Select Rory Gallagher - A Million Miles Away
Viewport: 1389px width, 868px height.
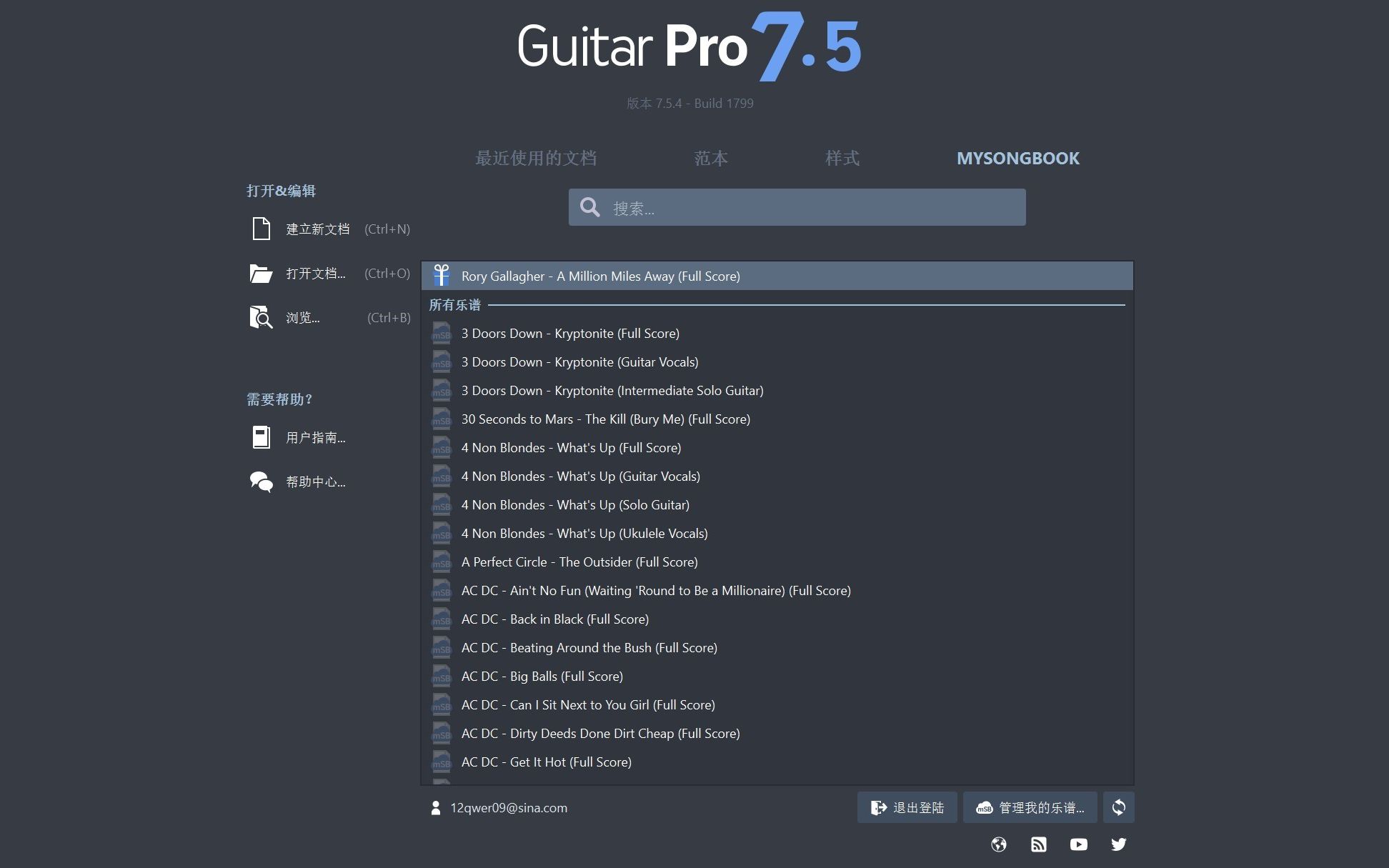(777, 276)
